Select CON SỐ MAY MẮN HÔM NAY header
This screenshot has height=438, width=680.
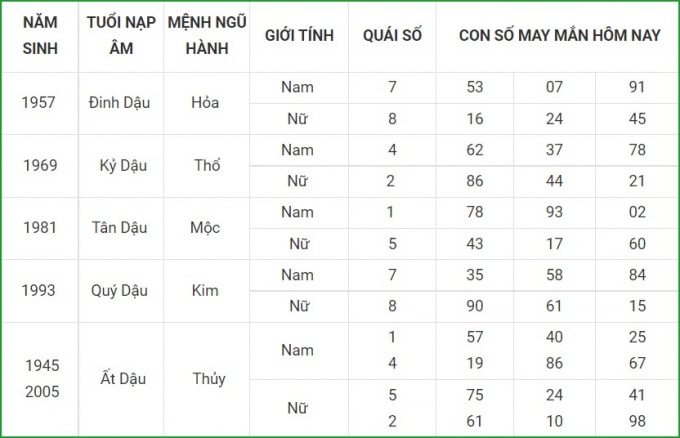tap(559, 36)
